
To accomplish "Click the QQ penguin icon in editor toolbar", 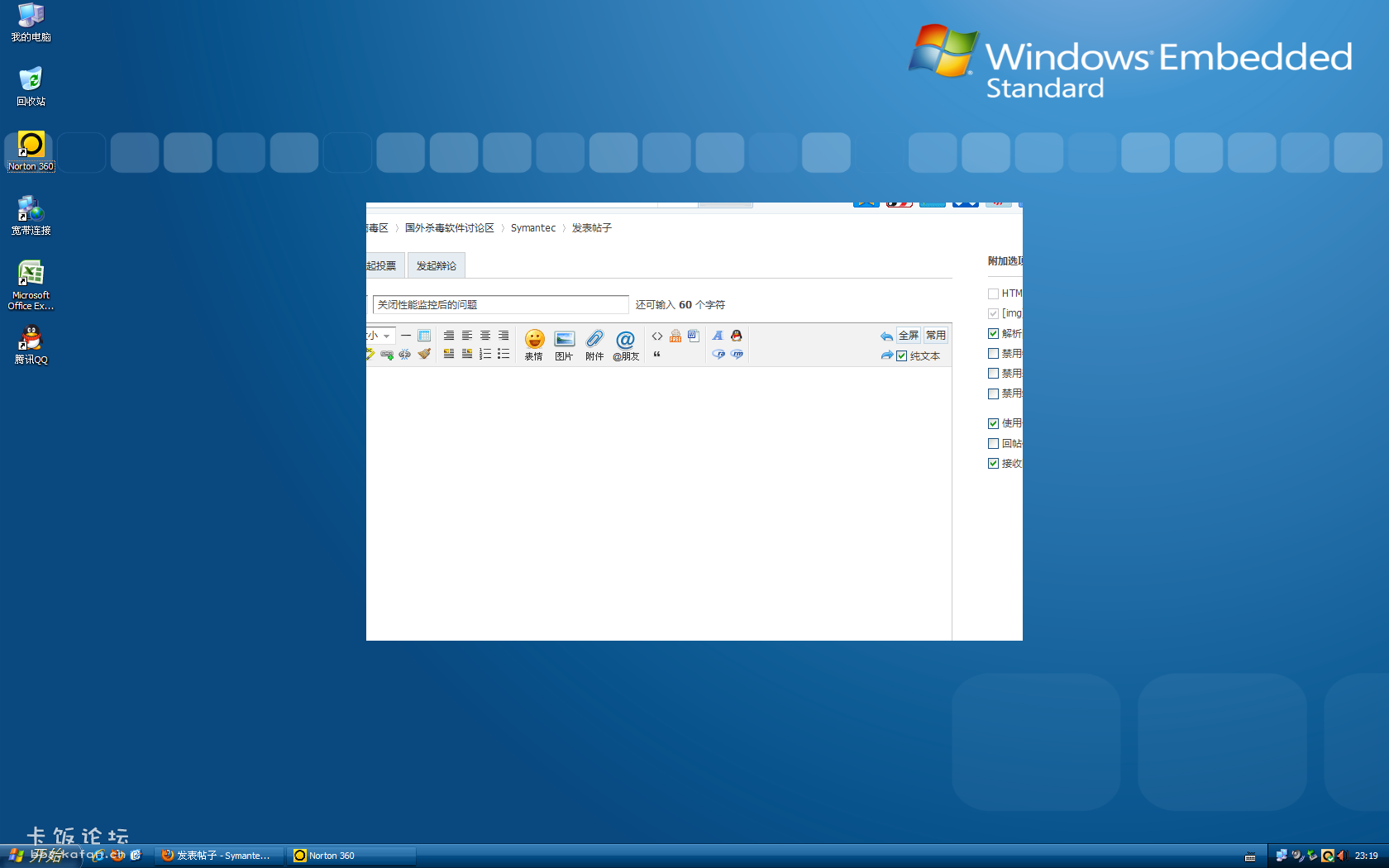I will pos(736,336).
